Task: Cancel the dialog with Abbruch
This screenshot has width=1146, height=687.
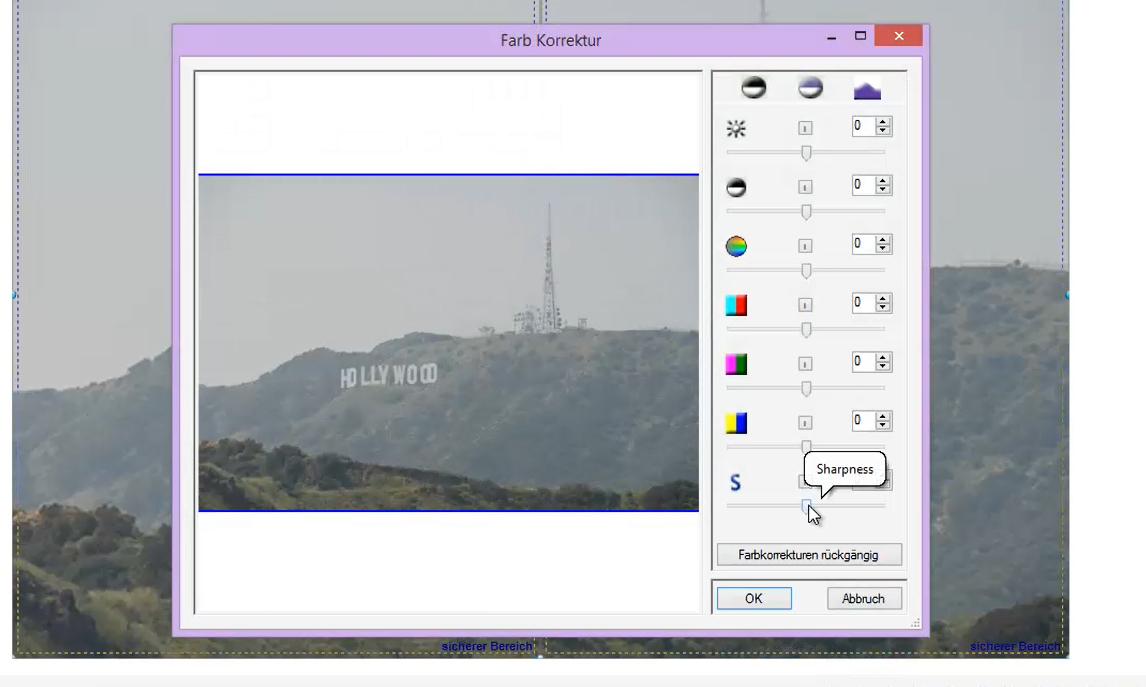Action: click(864, 599)
